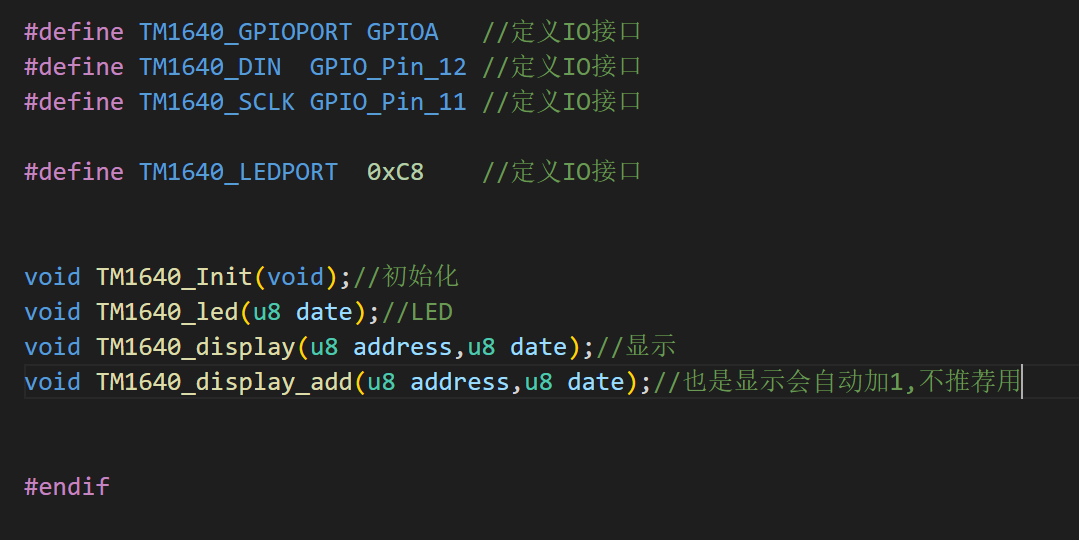The width and height of the screenshot is (1079, 540).
Task: Click the TM1640_display function declaration name
Action: [x=195, y=347]
